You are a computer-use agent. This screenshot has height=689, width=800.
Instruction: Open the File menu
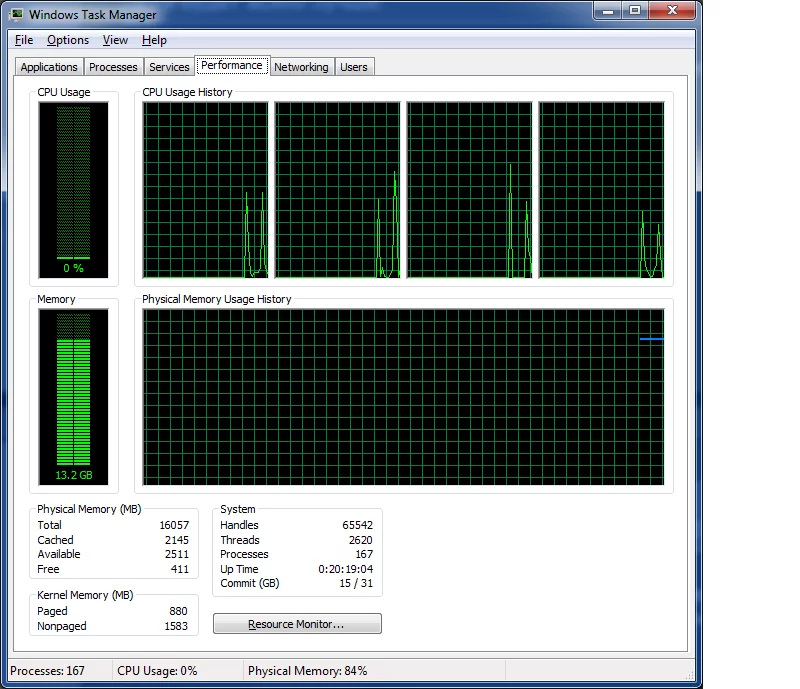click(24, 40)
